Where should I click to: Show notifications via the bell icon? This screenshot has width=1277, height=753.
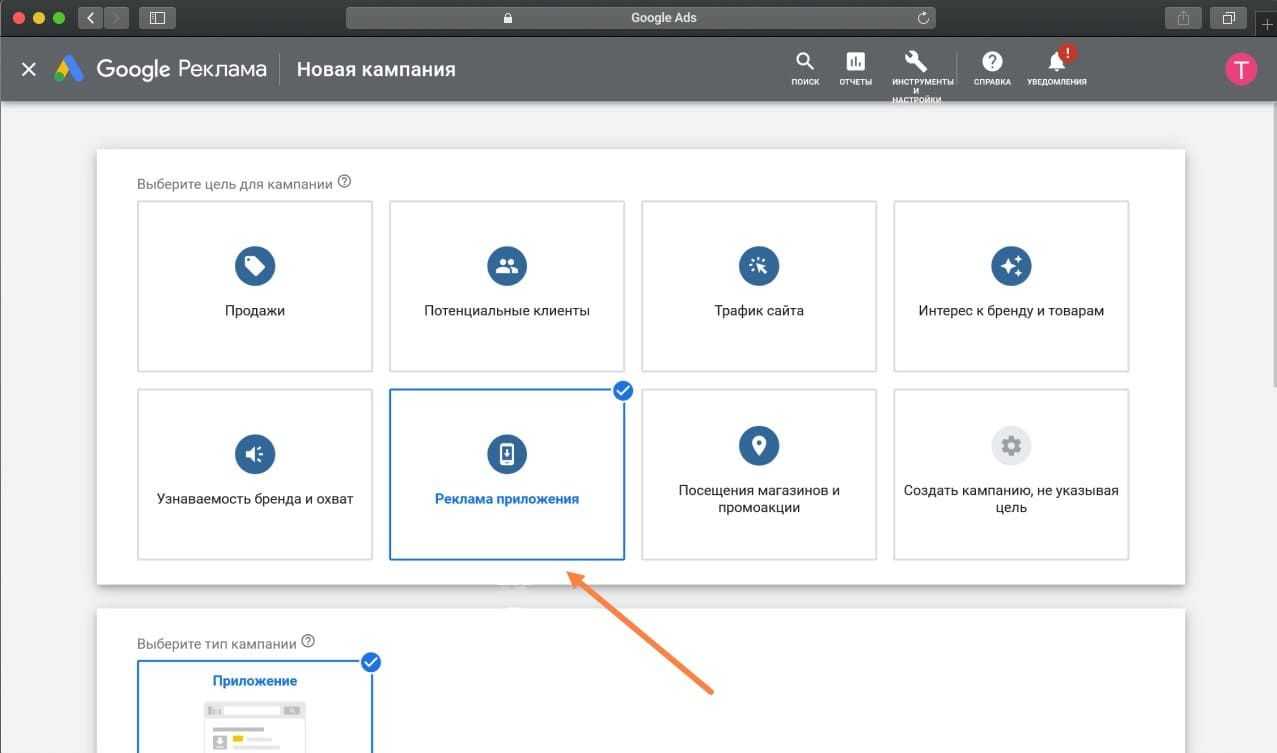coord(1056,62)
